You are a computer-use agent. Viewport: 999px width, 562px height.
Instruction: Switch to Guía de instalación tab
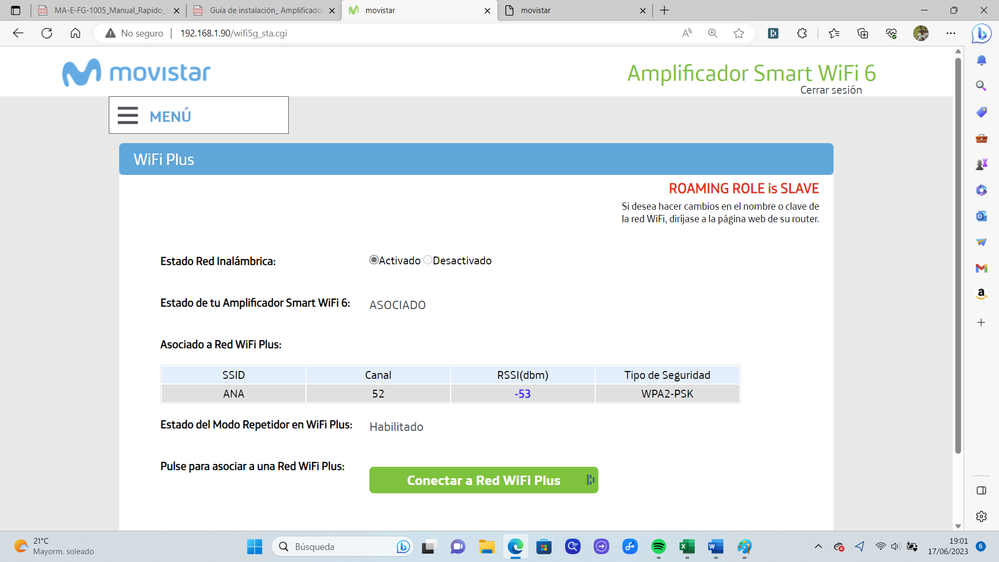pos(264,10)
